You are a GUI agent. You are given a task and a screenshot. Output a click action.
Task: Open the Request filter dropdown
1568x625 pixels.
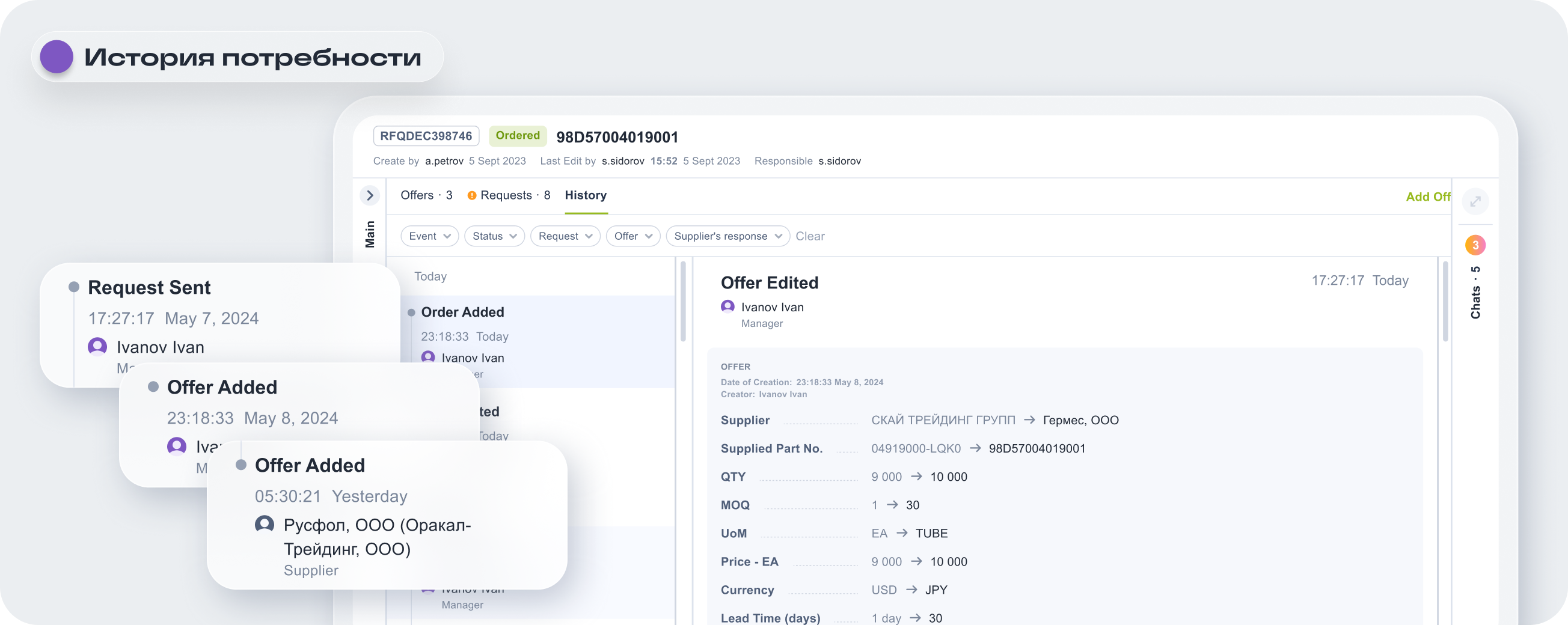point(565,236)
